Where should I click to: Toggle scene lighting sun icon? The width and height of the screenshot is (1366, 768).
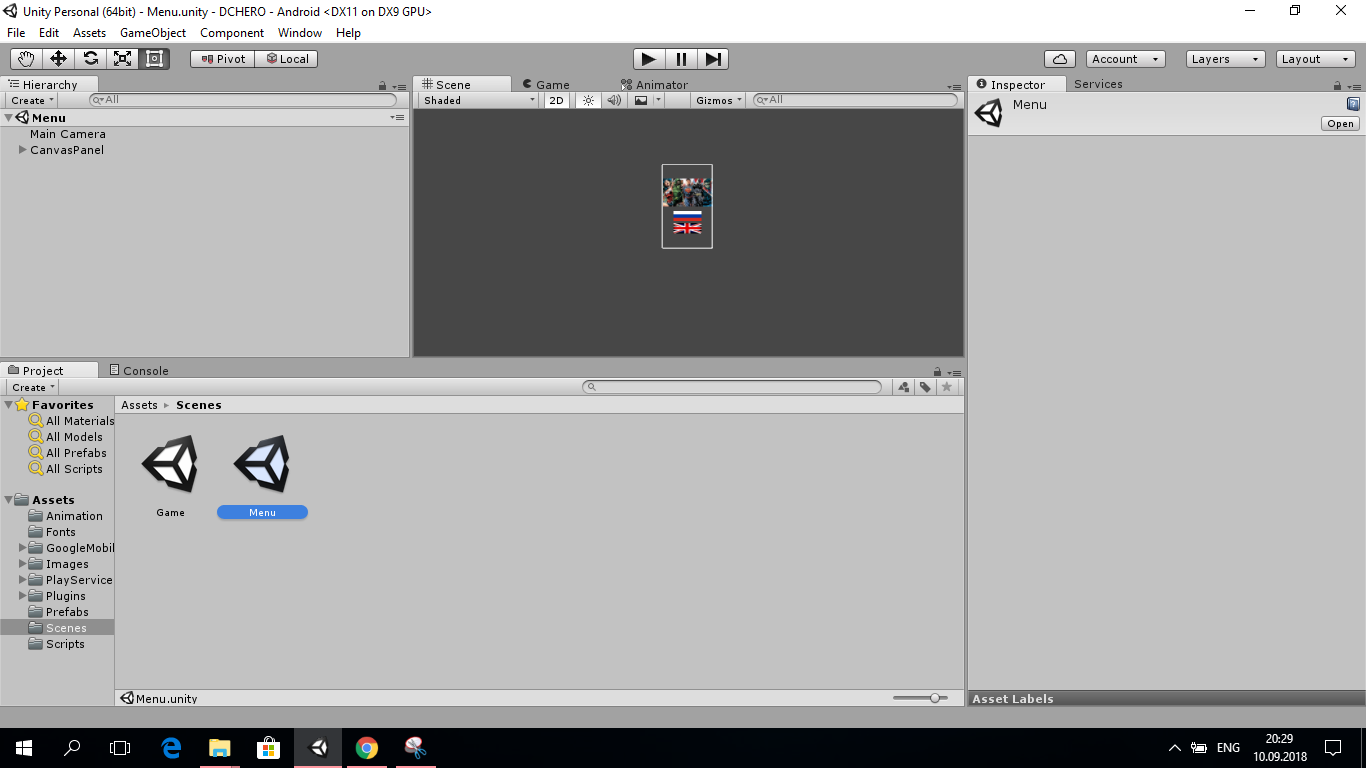pyautogui.click(x=588, y=100)
